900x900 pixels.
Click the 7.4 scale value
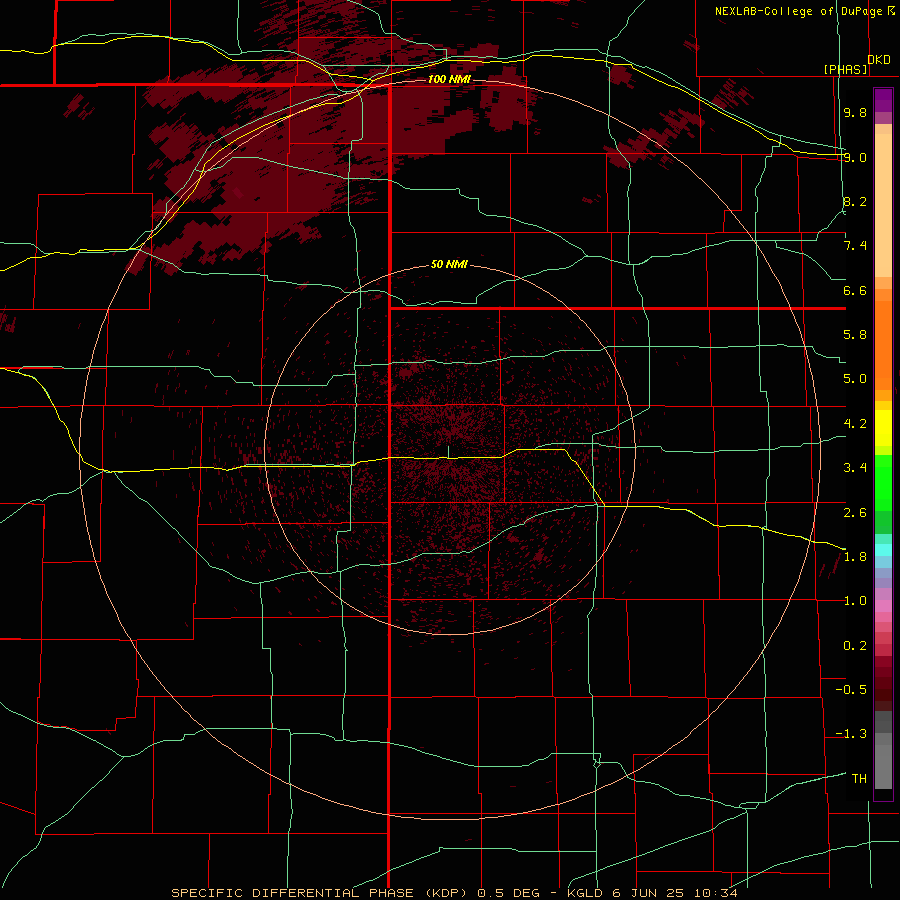(855, 246)
